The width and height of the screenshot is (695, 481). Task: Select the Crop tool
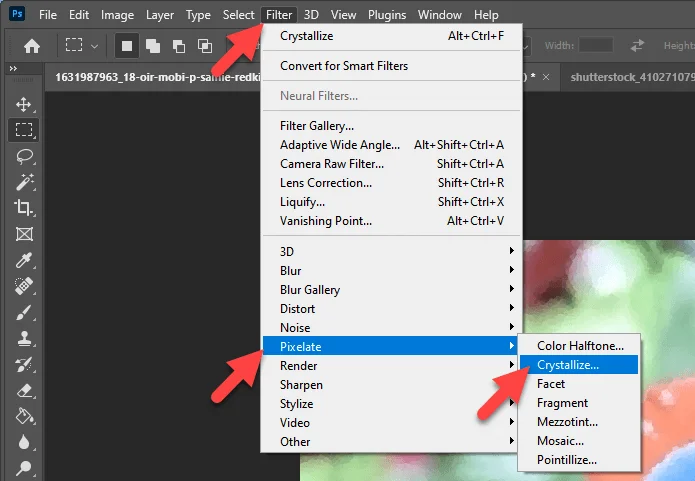23,207
